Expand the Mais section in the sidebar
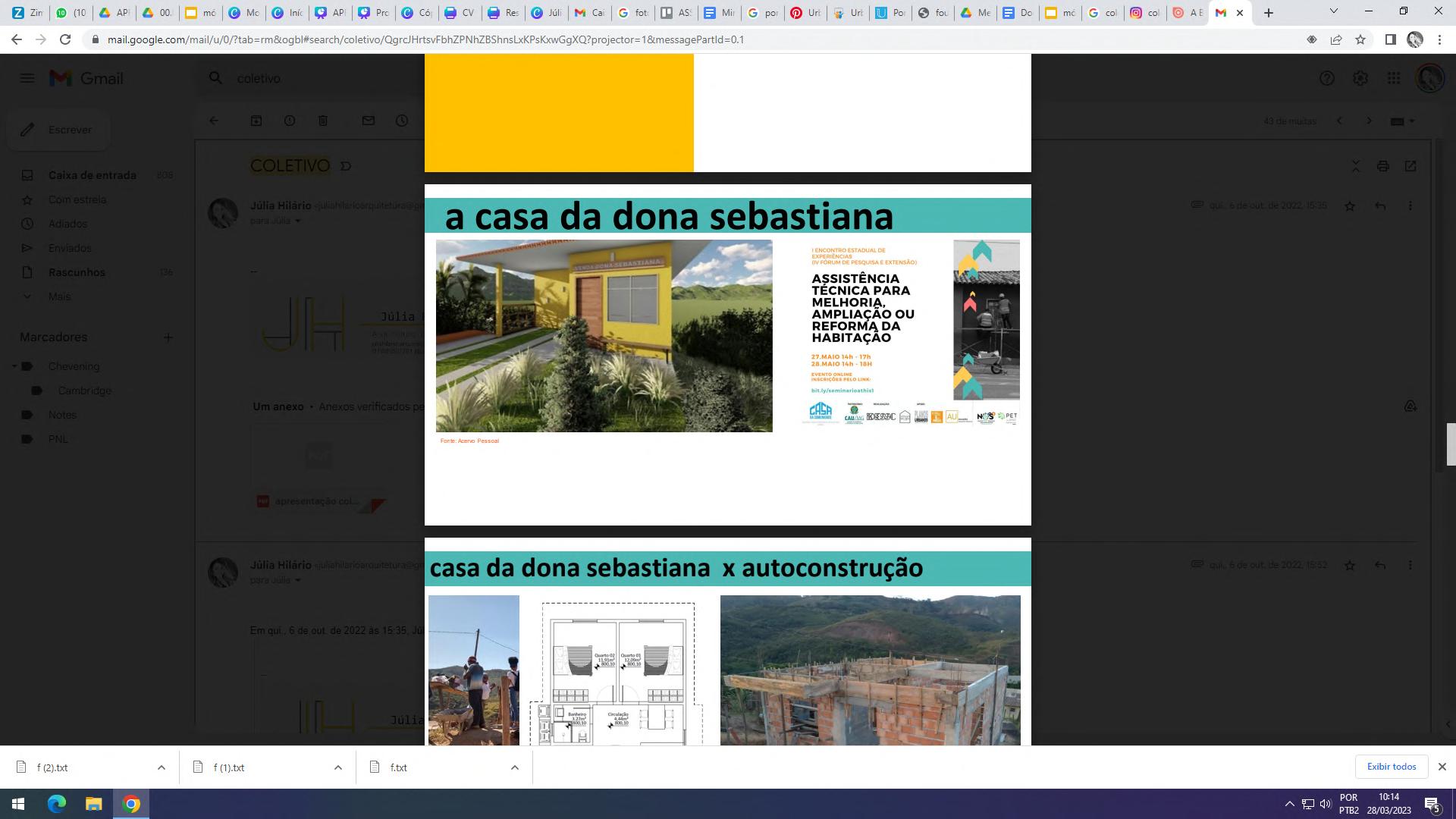This screenshot has width=1456, height=819. click(x=59, y=297)
